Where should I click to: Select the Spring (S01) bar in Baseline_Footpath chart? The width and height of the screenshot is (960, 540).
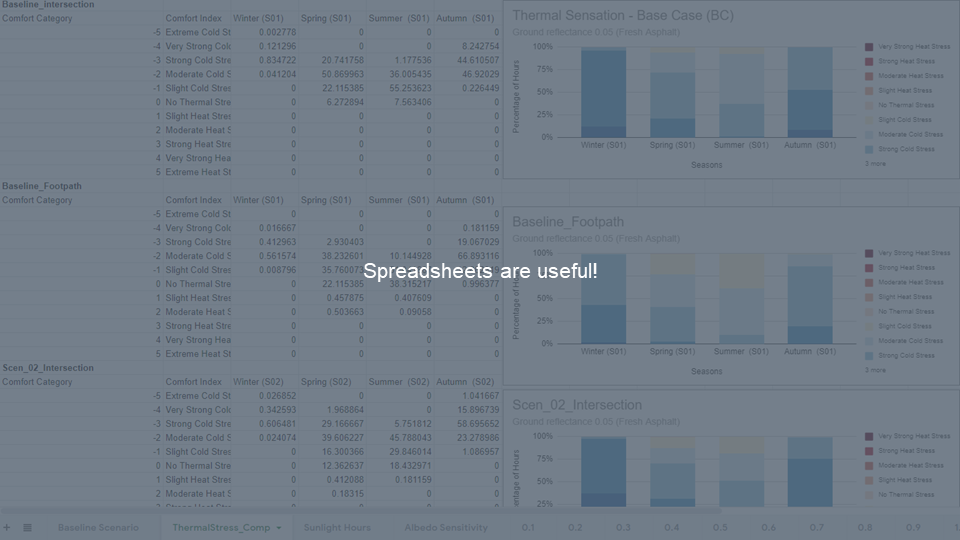[672, 298]
